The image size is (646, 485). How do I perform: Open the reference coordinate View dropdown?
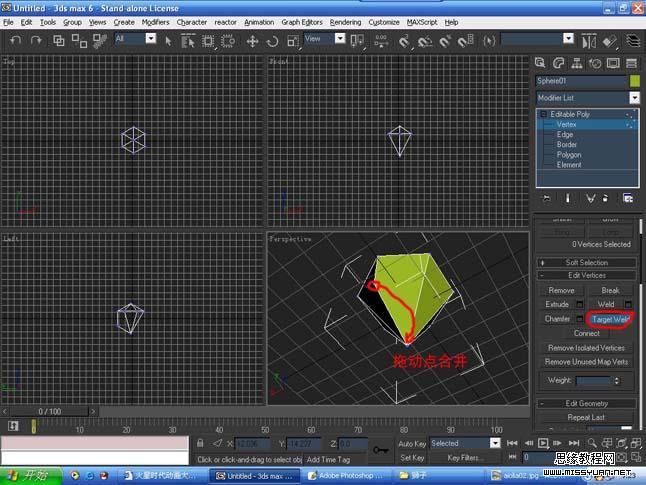340,38
